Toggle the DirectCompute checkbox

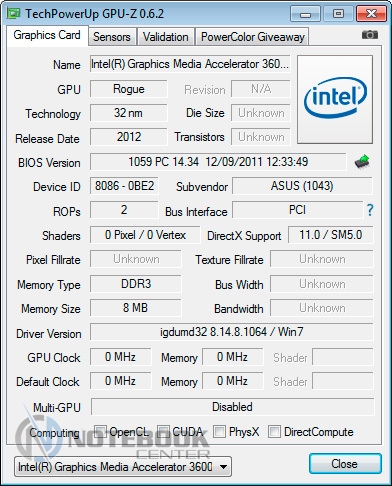pyautogui.click(x=274, y=431)
